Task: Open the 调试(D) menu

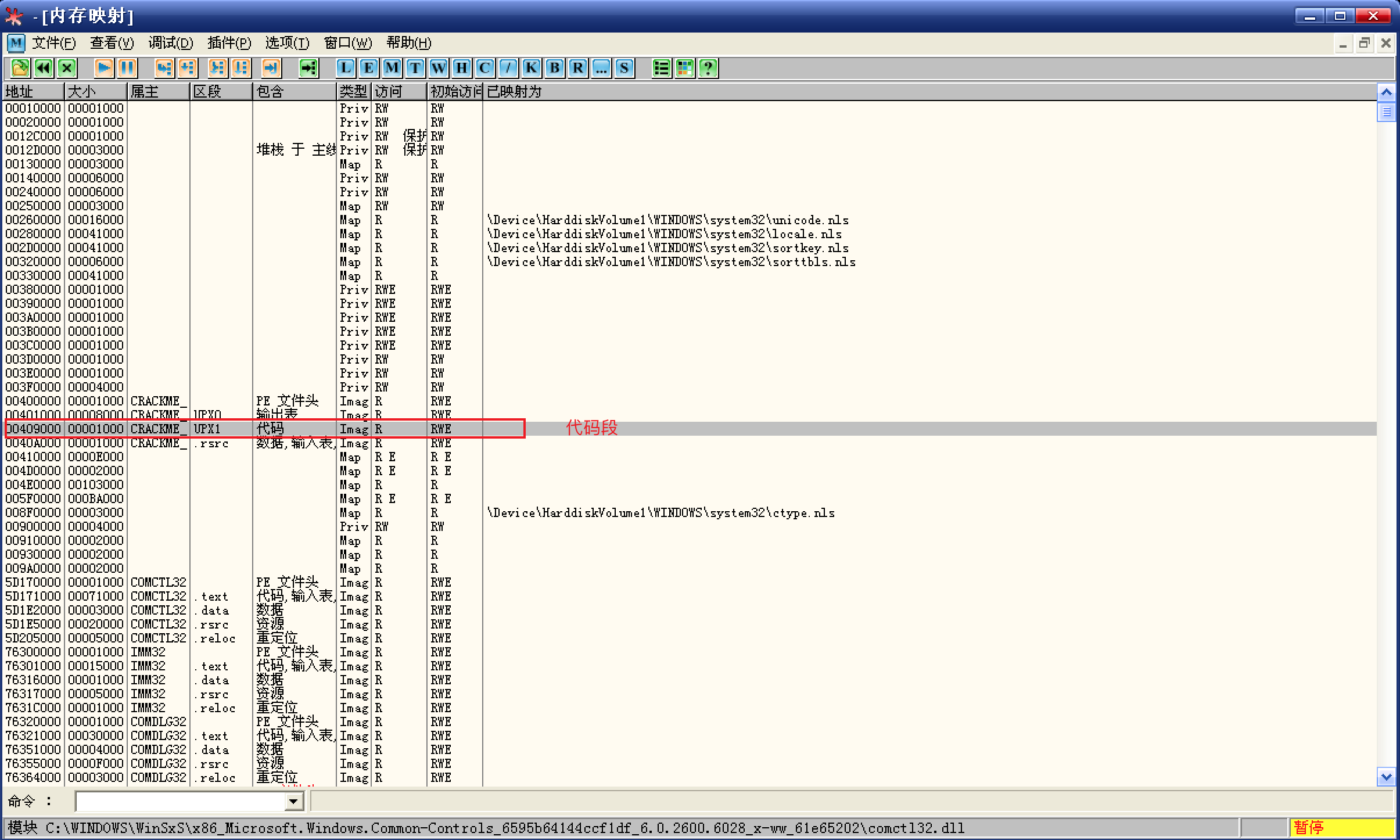Action: (170, 43)
